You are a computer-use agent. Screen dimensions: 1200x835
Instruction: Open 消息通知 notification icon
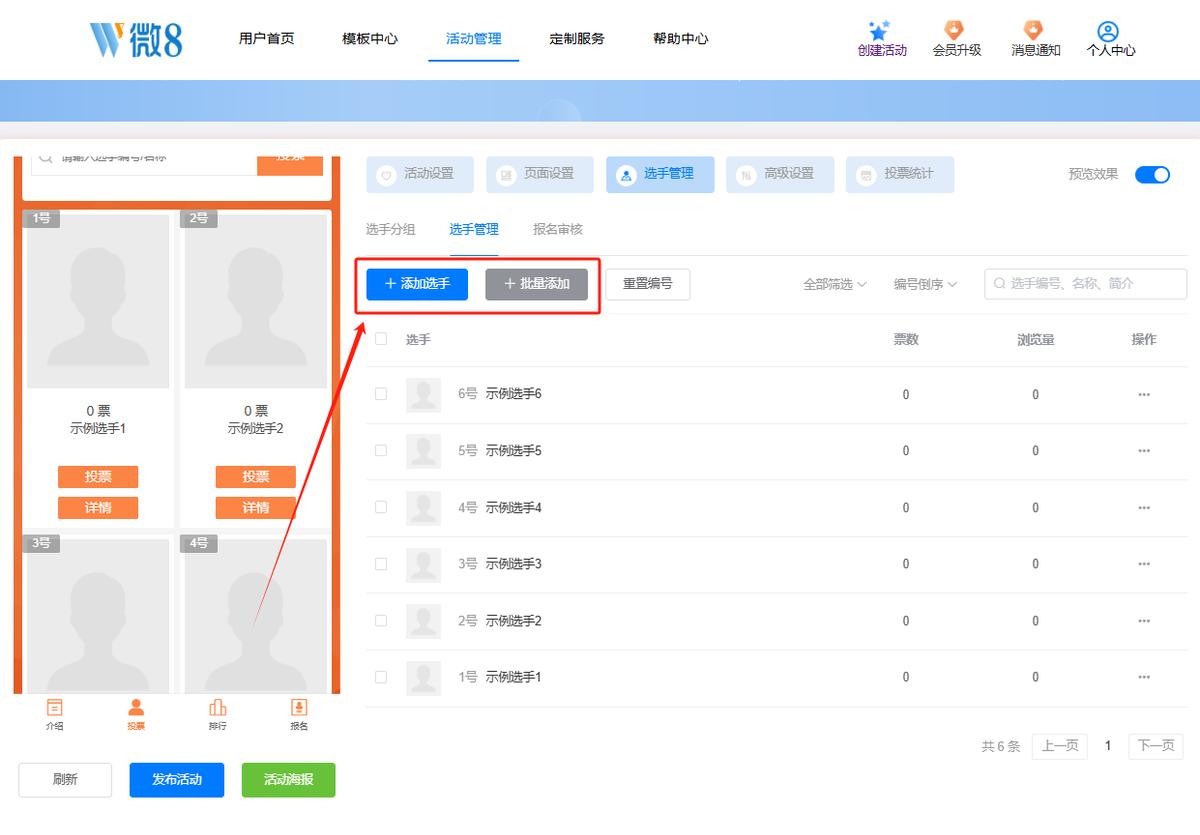[x=1034, y=31]
